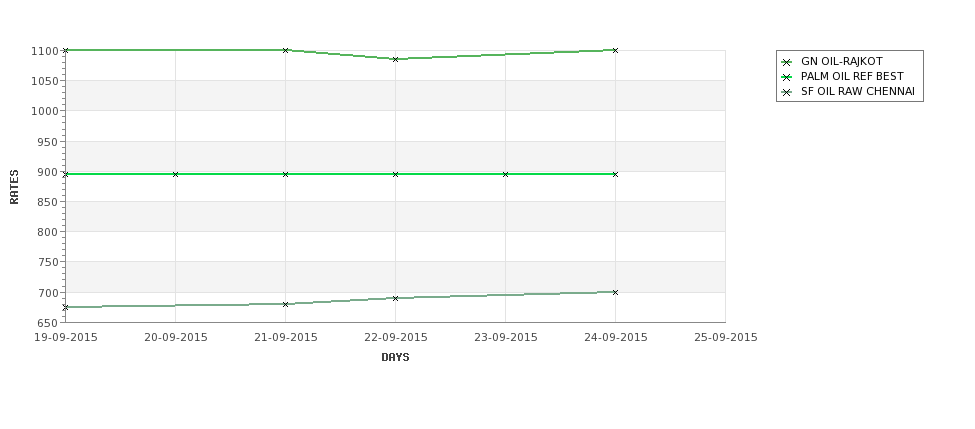Click PALM OIL REF BEST legend marker
The image size is (975, 429).
click(x=787, y=77)
